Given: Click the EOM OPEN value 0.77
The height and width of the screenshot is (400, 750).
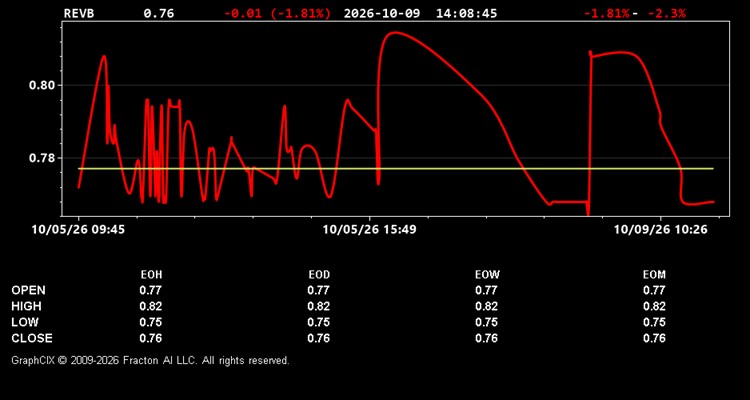Looking at the screenshot, I should point(654,290).
